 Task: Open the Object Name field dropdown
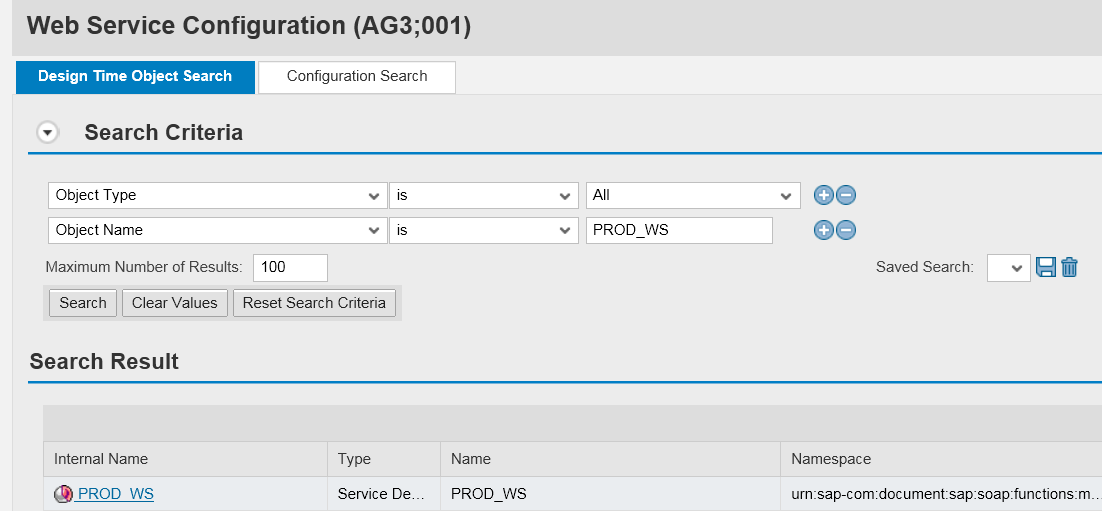(x=218, y=230)
